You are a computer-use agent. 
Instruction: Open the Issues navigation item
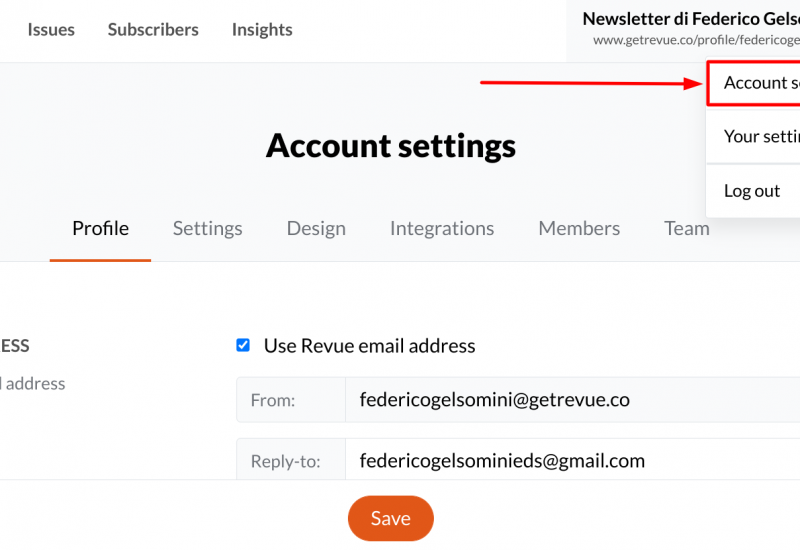pos(51,30)
